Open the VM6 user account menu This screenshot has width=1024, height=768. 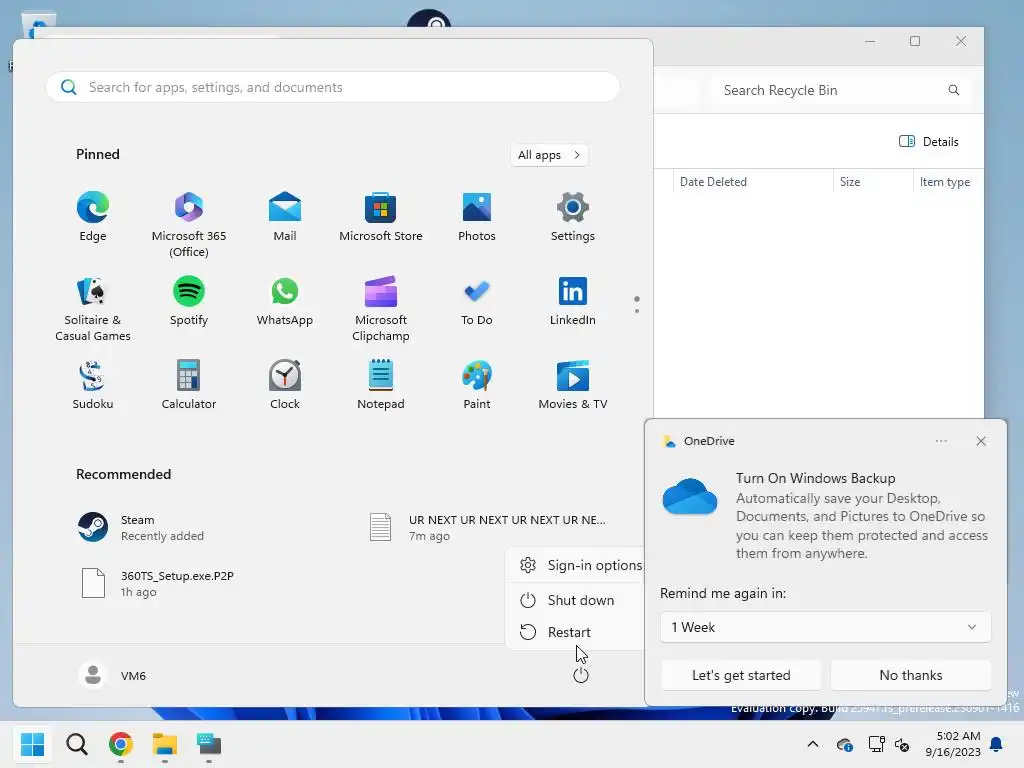pos(112,675)
